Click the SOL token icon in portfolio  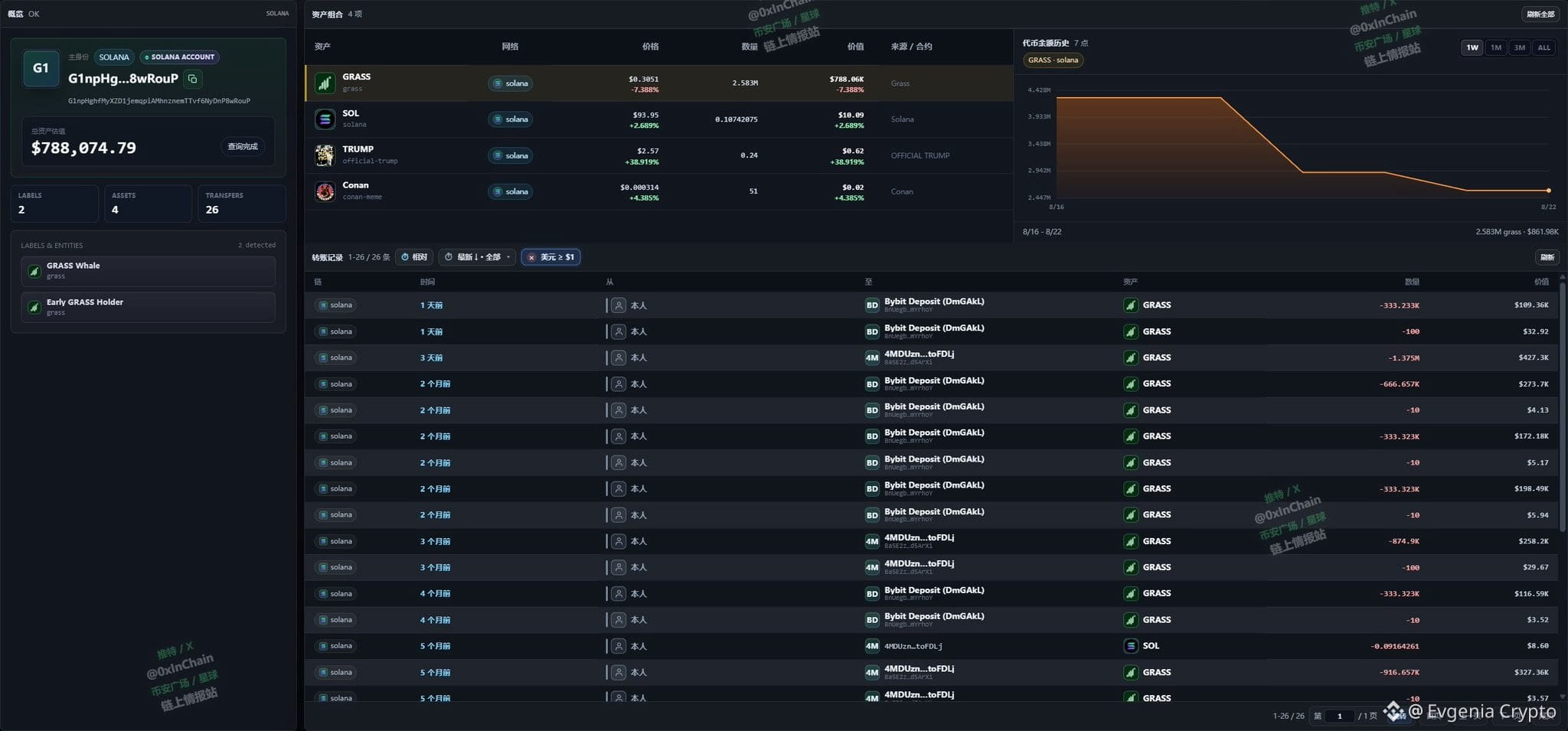pos(325,119)
